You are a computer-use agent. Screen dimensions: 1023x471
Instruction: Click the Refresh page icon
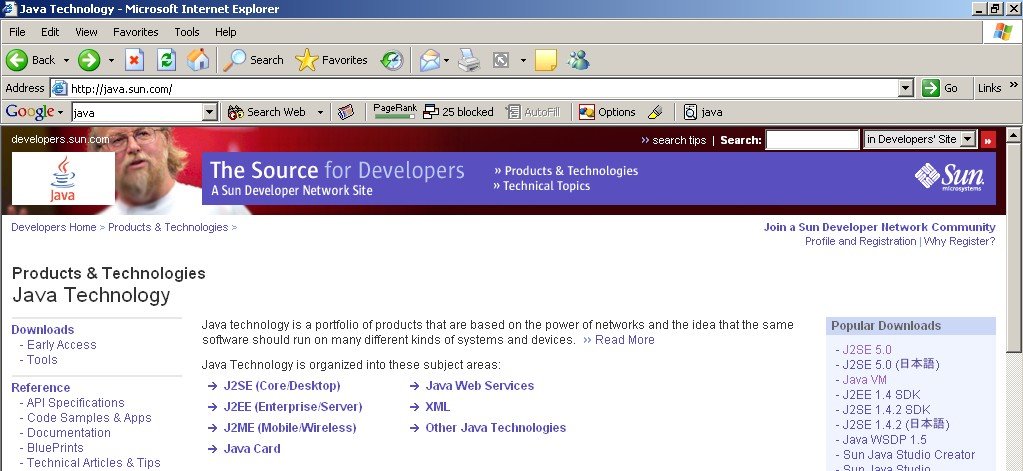pyautogui.click(x=166, y=60)
